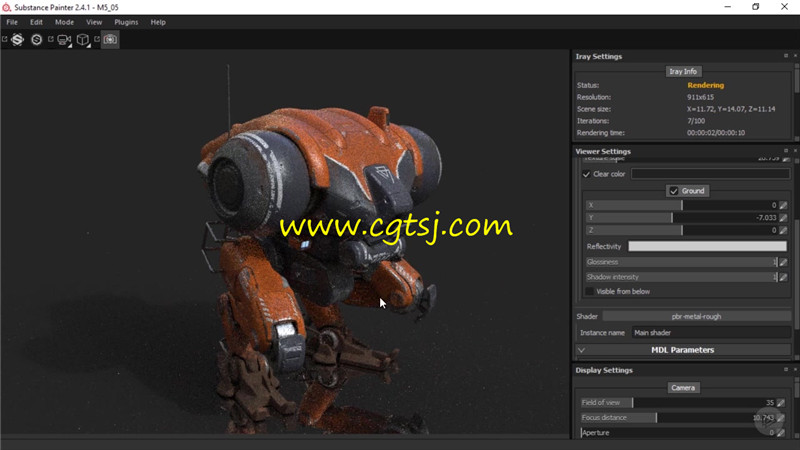The width and height of the screenshot is (800, 450).
Task: Disable the Ground checkbox
Action: click(673, 191)
